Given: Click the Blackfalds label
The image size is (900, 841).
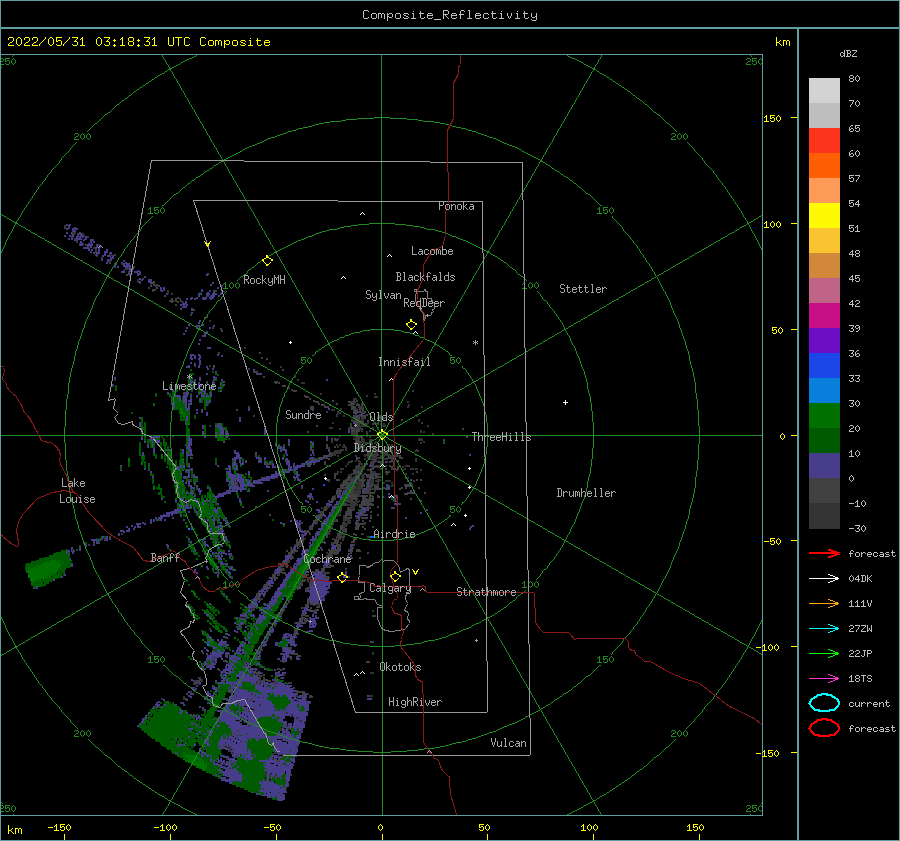Looking at the screenshot, I should (425, 277).
